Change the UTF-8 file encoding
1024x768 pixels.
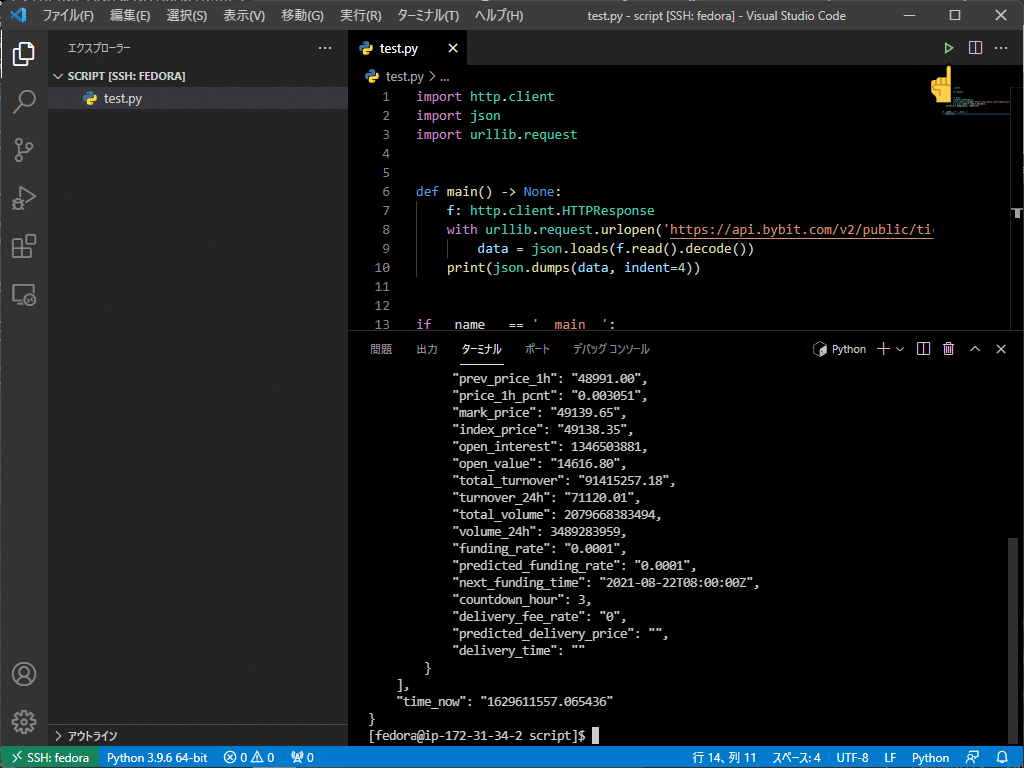852,758
